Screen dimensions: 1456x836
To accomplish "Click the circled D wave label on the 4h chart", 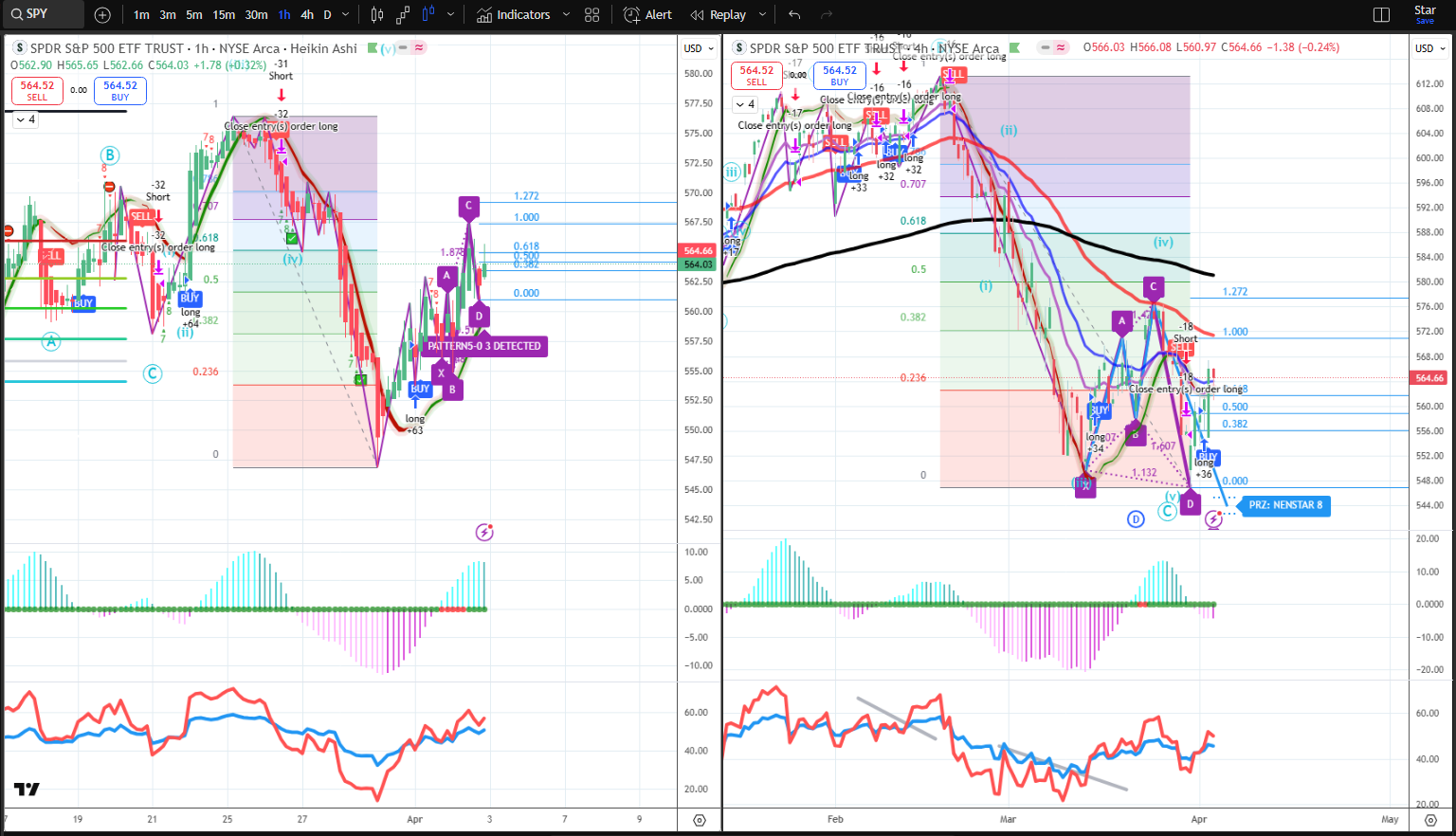I will 1137,518.
